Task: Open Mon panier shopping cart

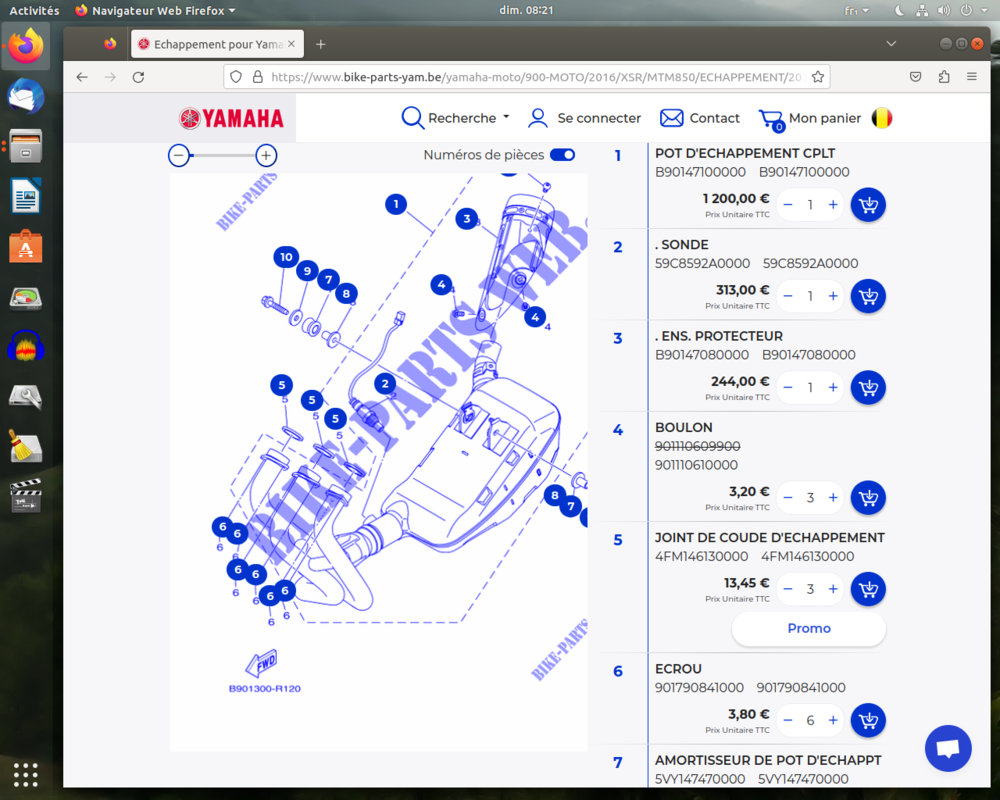Action: (x=809, y=119)
